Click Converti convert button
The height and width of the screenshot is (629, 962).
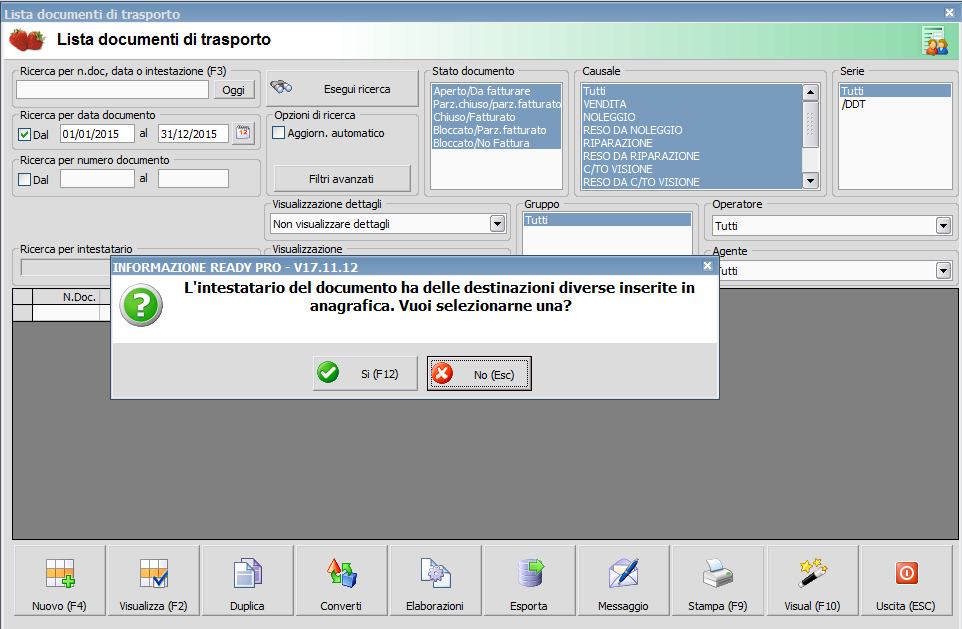[341, 581]
